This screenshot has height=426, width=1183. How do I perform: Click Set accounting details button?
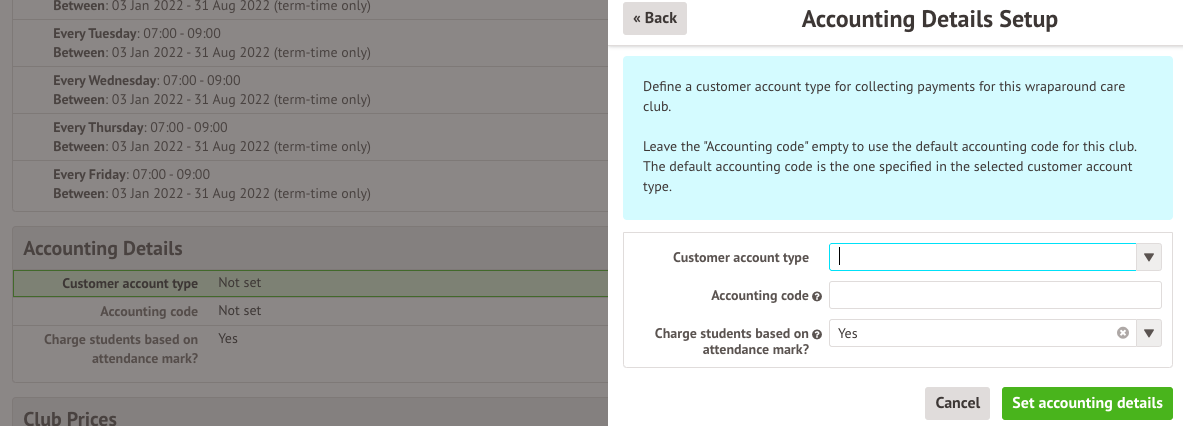[1086, 403]
